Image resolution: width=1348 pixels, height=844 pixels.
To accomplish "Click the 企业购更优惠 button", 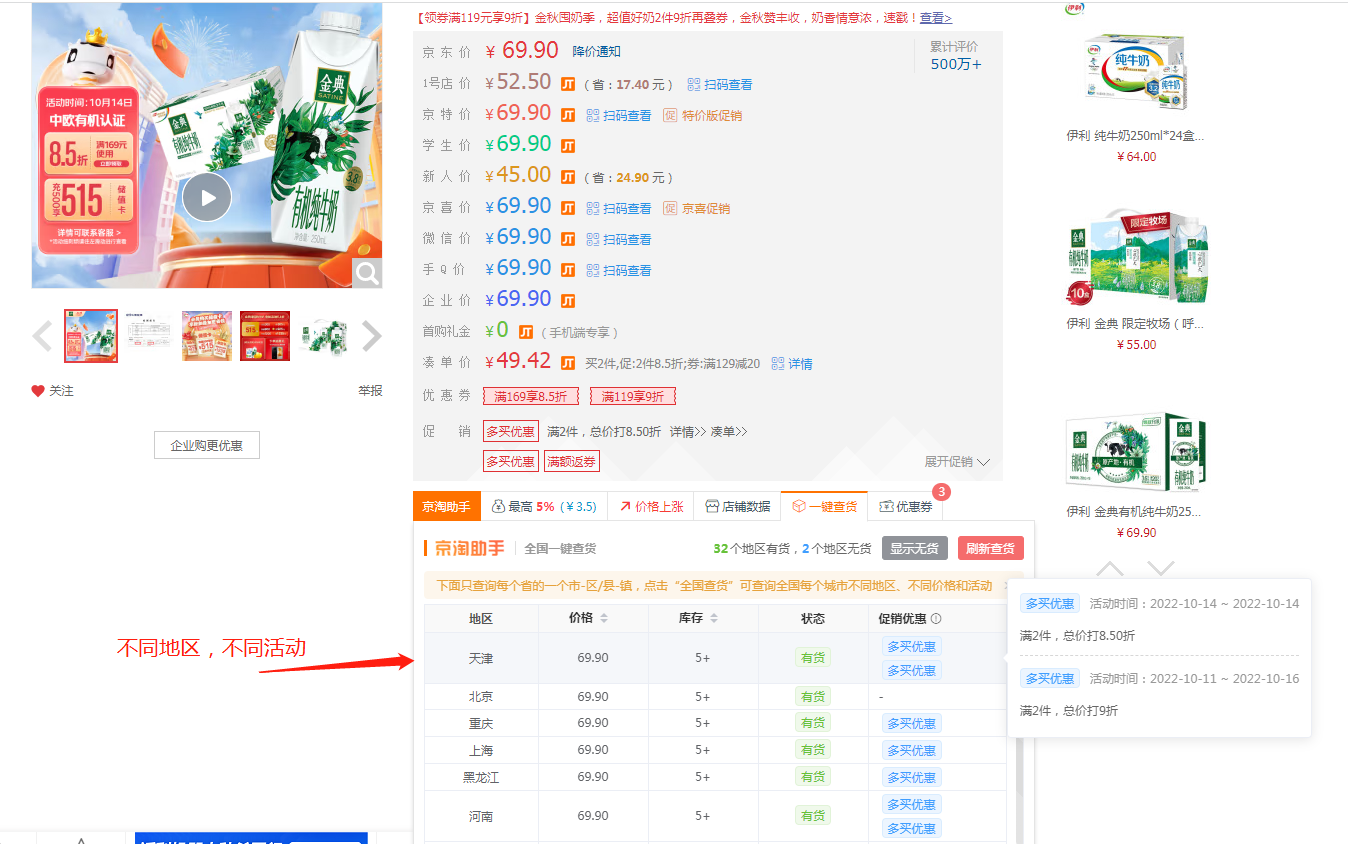I will (x=207, y=445).
